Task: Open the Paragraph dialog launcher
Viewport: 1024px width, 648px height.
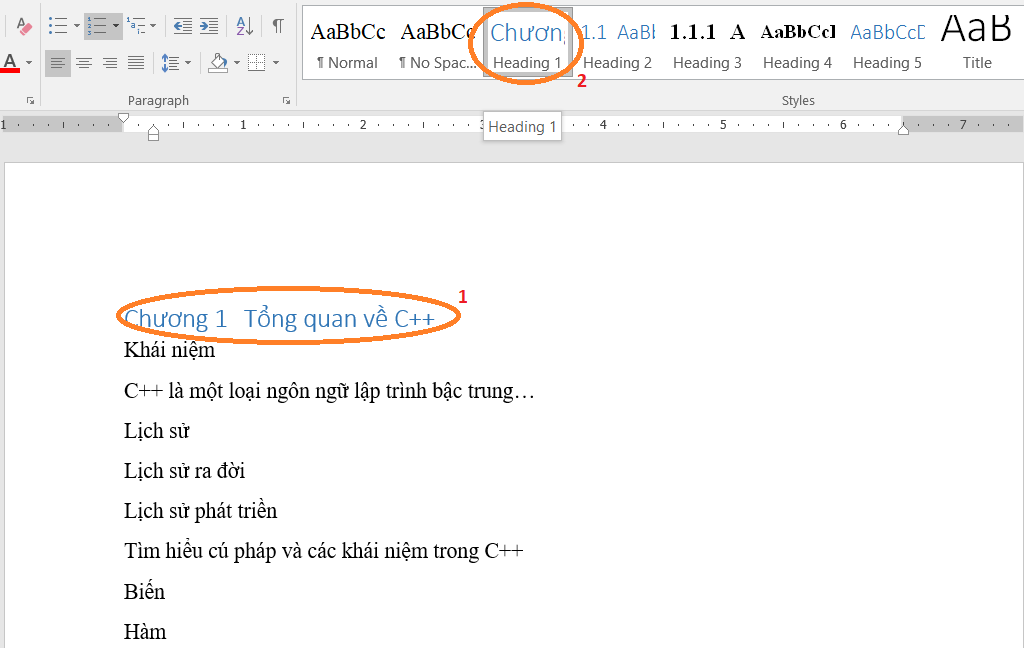Action: [x=287, y=100]
